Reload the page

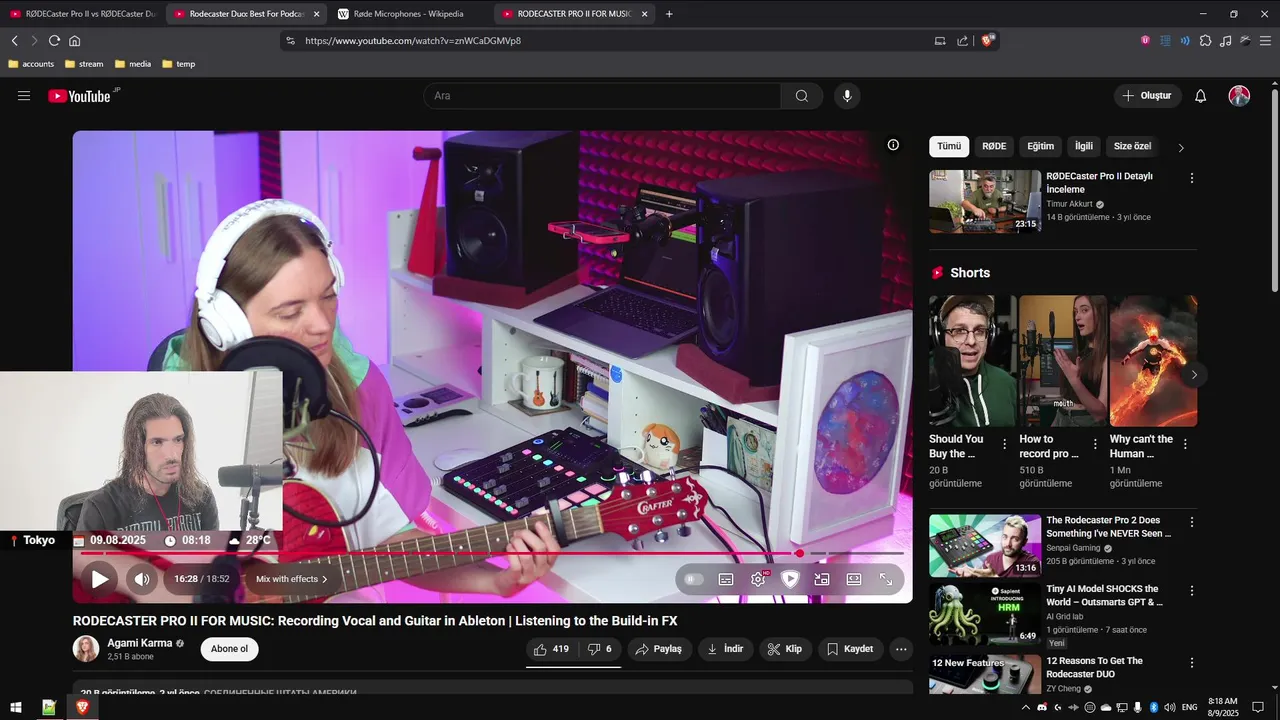[x=54, y=41]
